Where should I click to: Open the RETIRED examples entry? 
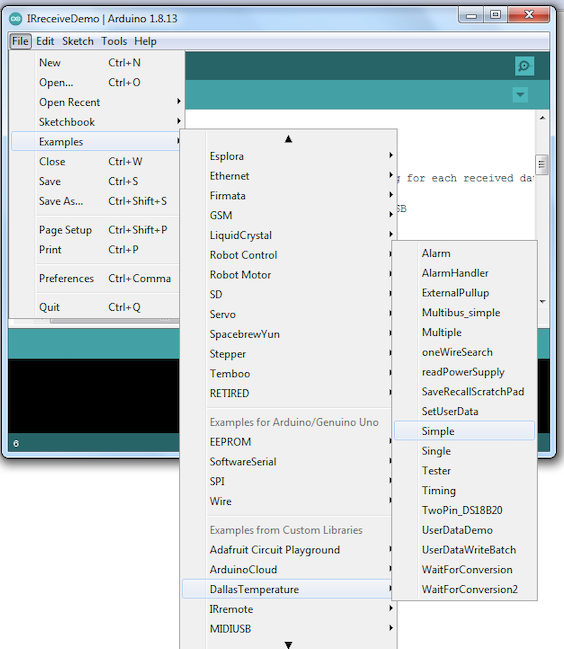287,393
